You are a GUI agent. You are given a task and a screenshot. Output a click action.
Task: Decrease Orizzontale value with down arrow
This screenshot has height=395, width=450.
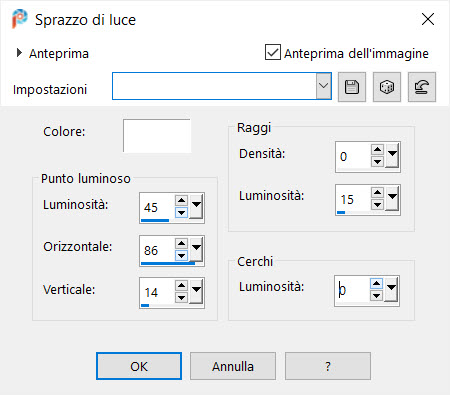(181, 255)
